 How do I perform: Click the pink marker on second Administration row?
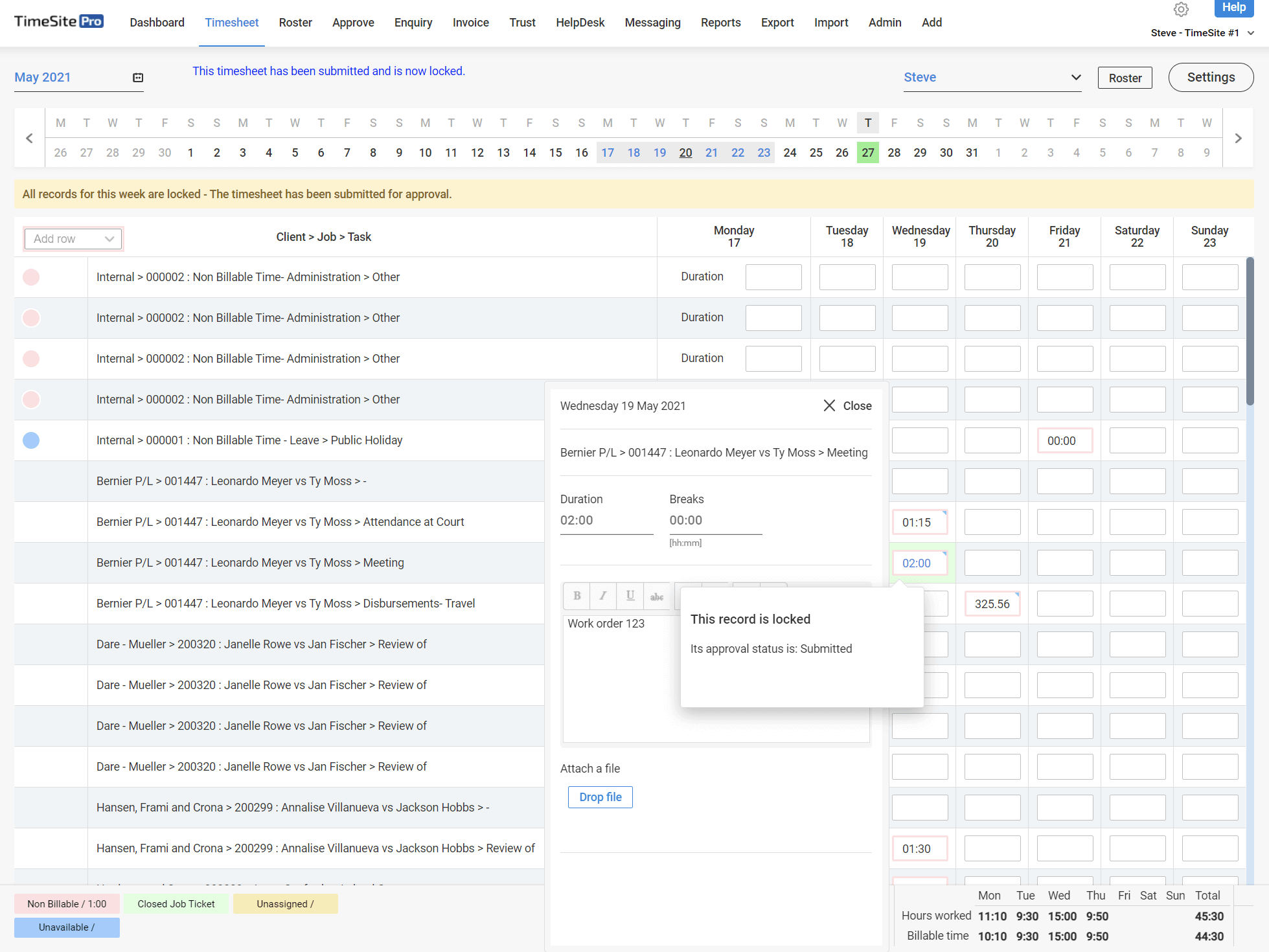[x=31, y=318]
